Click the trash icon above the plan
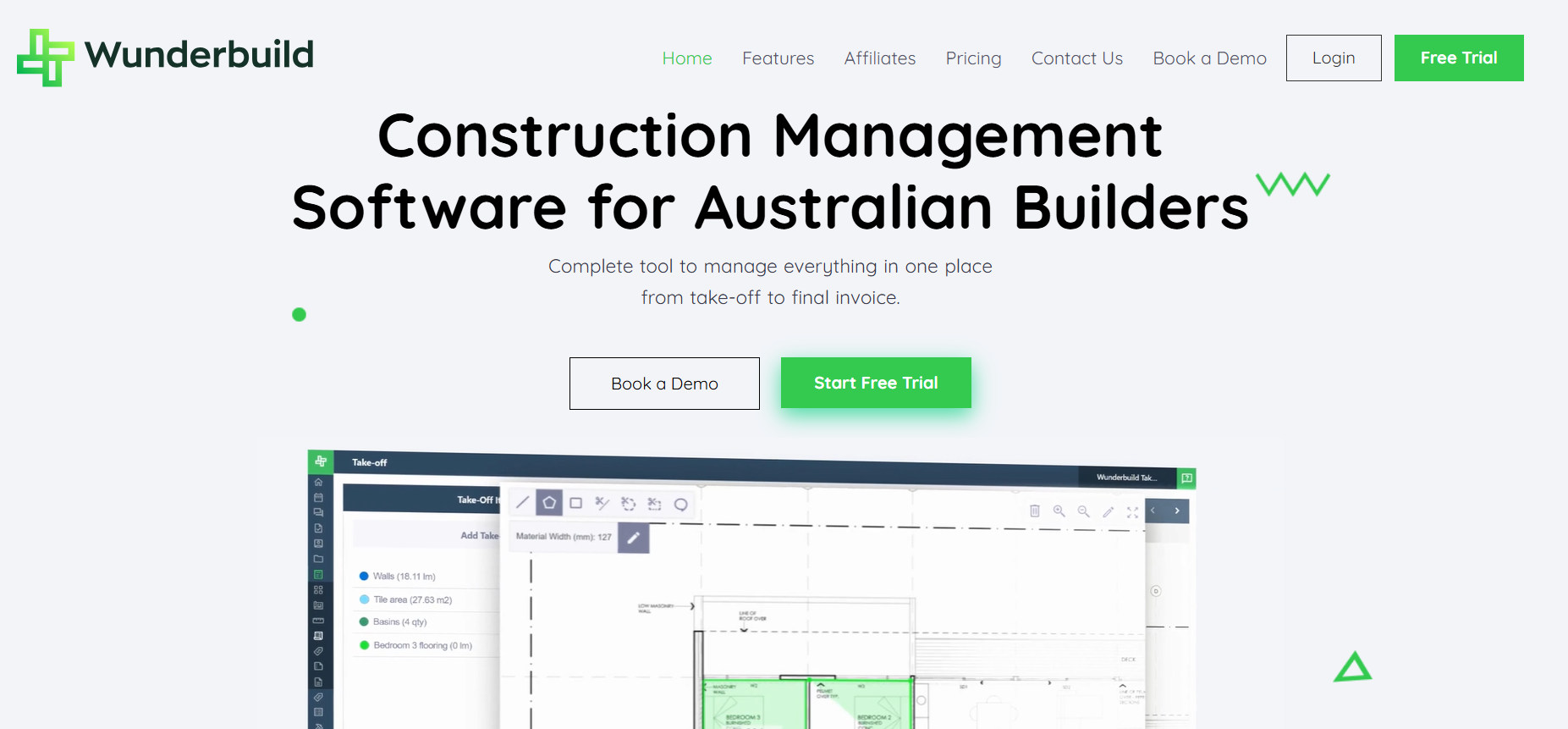Viewport: 1568px width, 729px height. [x=1035, y=511]
